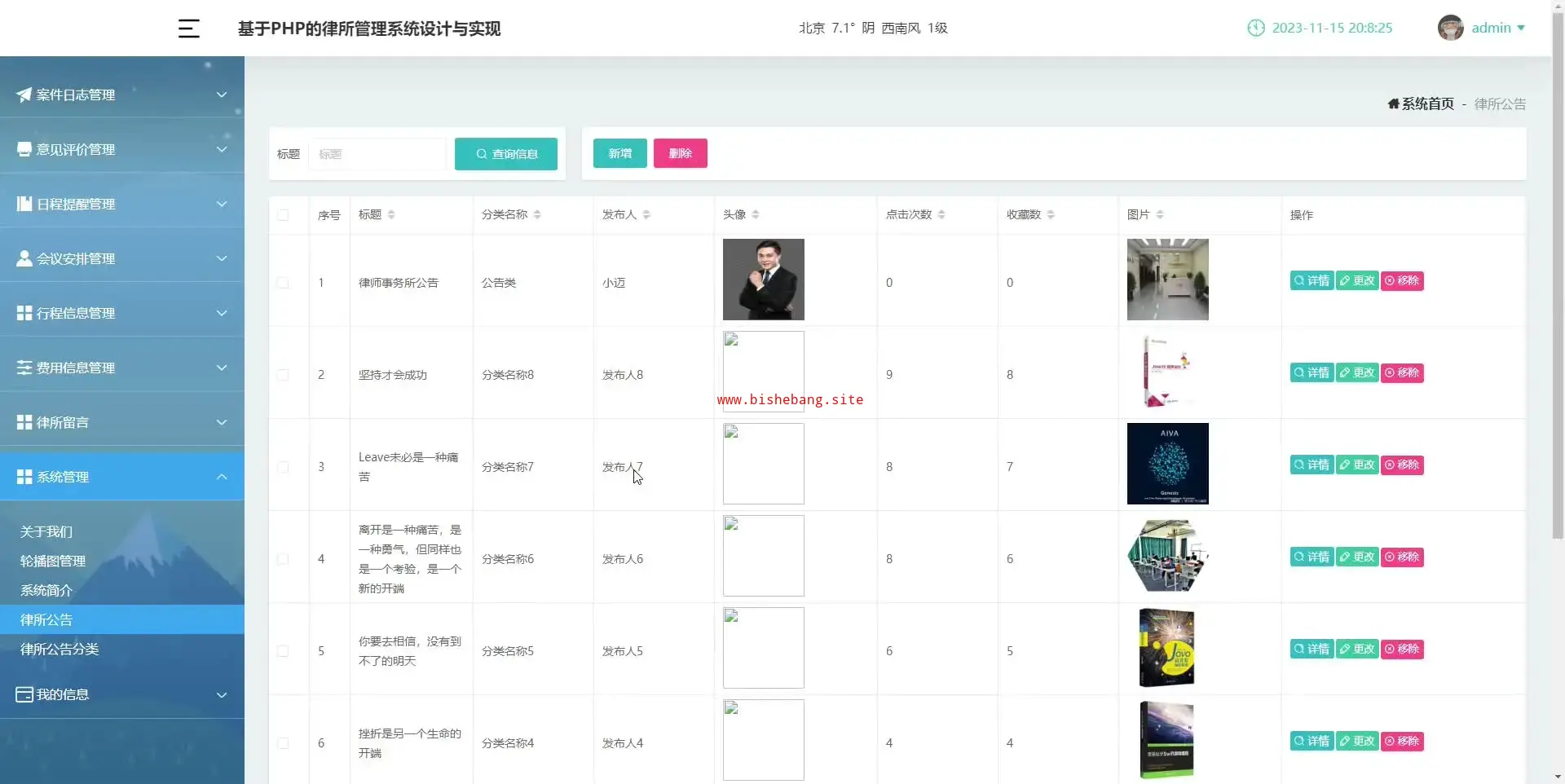Click the comment icon for 意见评价管理
This screenshot has height=784, width=1565.
coord(24,149)
